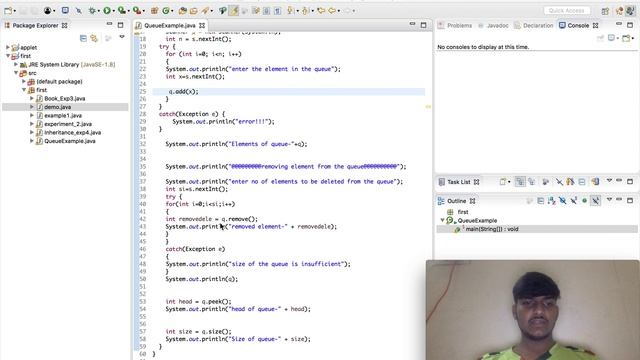Toggle Categorized view in Task List
This screenshot has width=640, height=360.
point(520,182)
